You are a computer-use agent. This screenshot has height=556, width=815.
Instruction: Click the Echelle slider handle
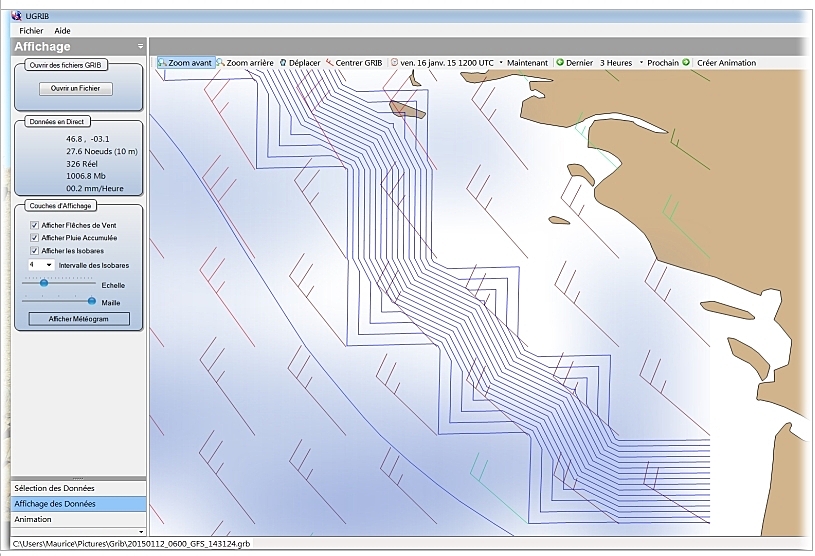44,283
